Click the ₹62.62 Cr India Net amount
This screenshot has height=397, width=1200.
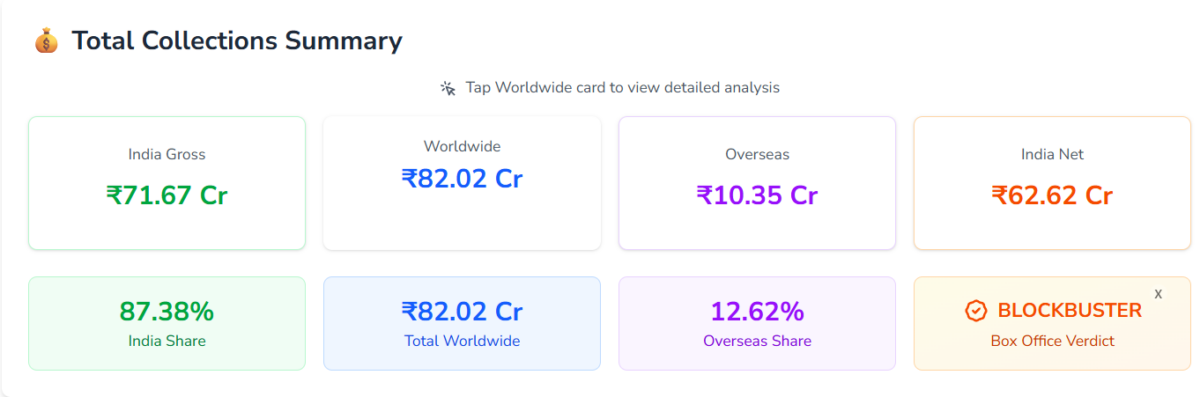[x=1052, y=195]
